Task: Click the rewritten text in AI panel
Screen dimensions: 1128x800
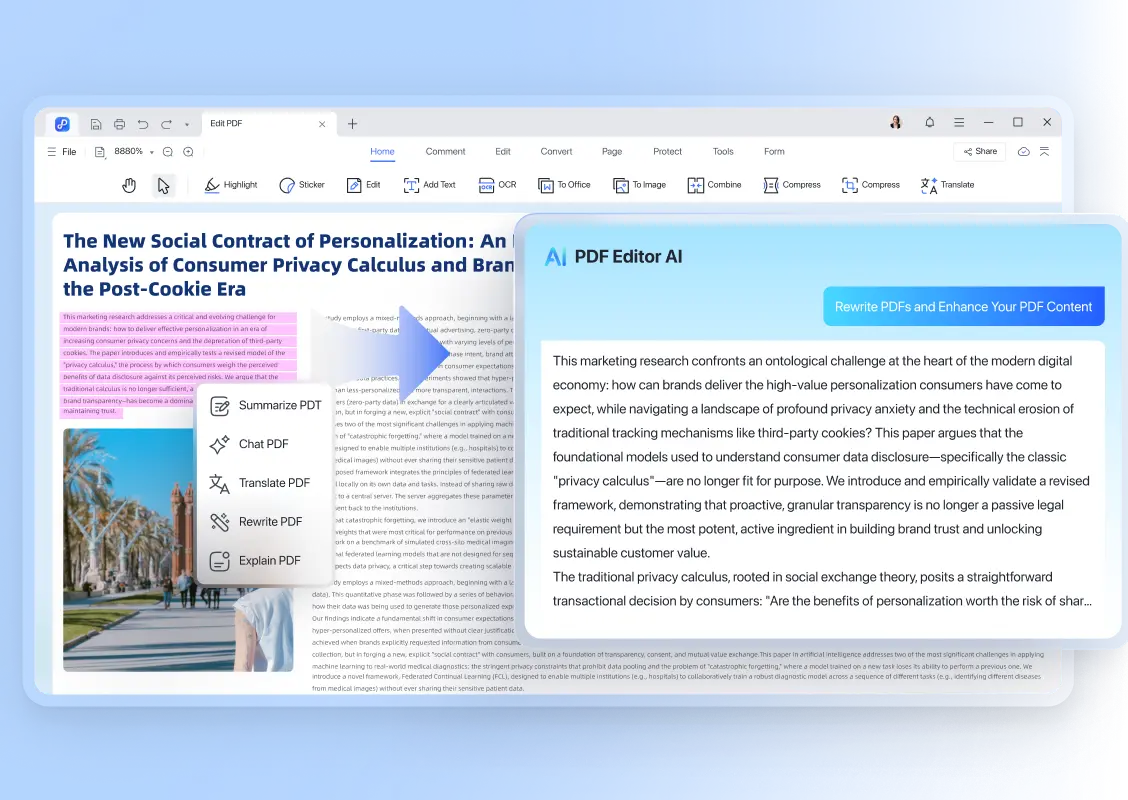Action: (822, 481)
